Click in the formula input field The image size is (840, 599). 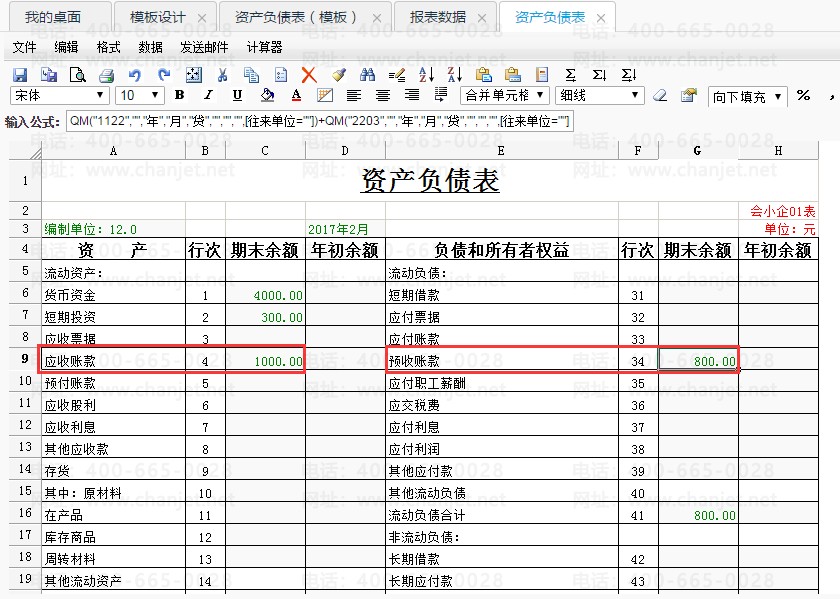pyautogui.click(x=318, y=122)
